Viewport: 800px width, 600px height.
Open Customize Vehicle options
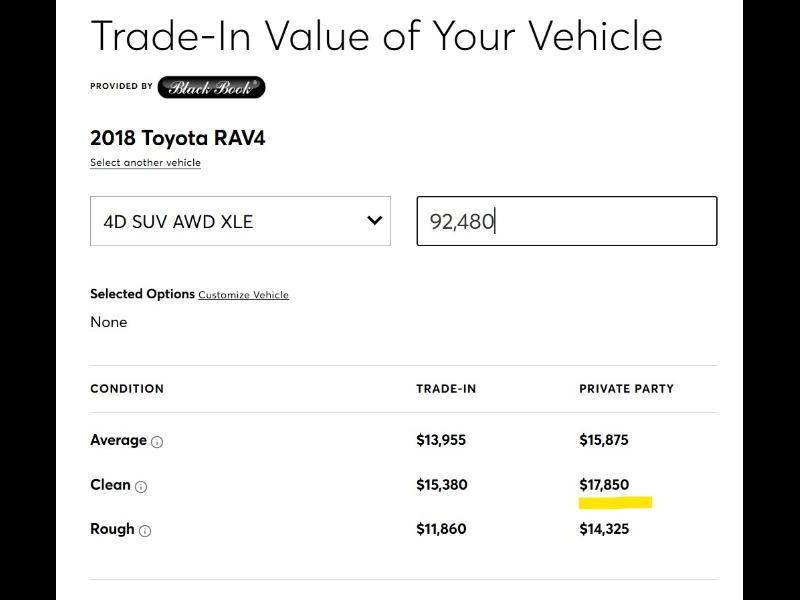coord(243,294)
